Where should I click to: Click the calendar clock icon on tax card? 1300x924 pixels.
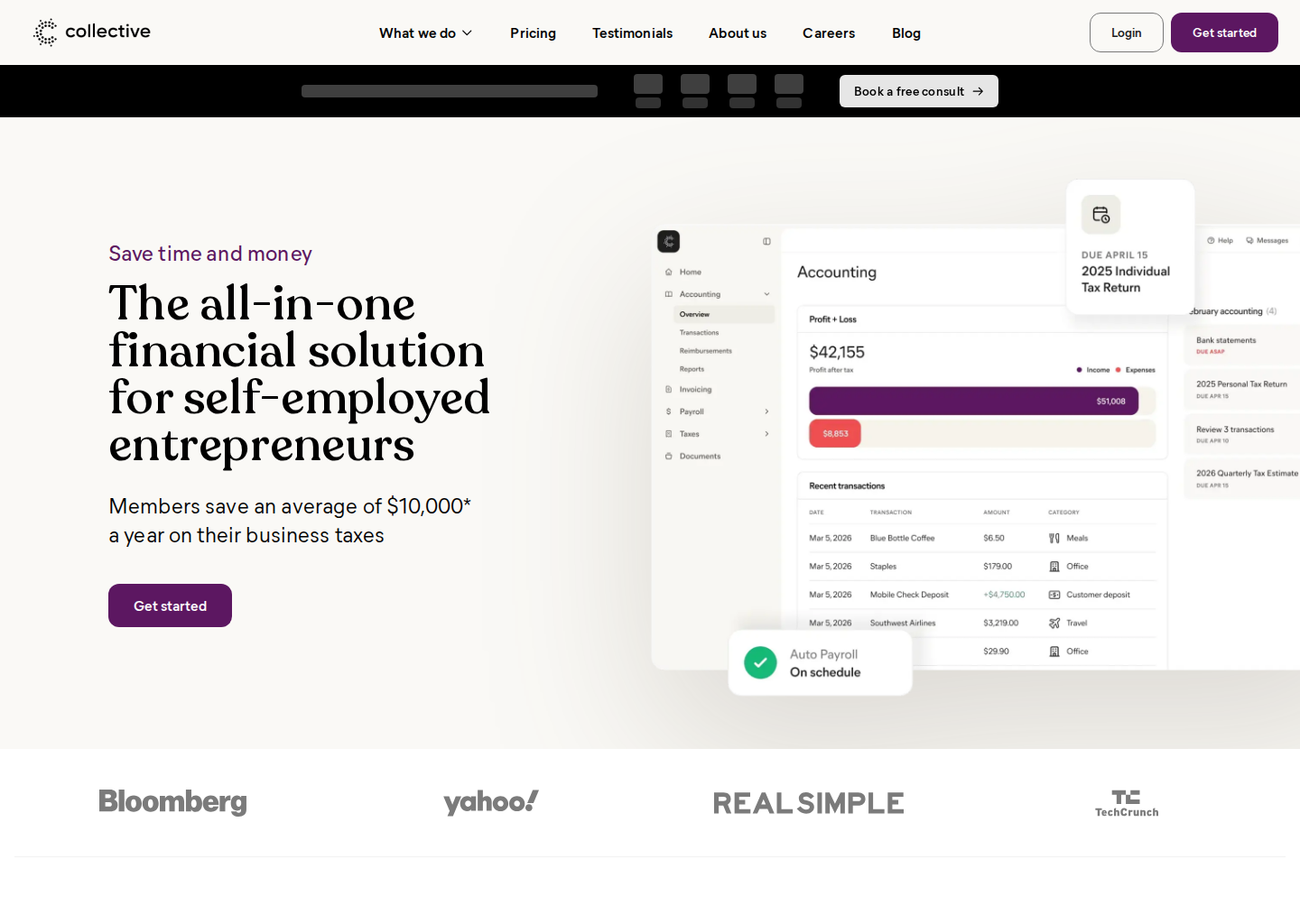(1100, 215)
